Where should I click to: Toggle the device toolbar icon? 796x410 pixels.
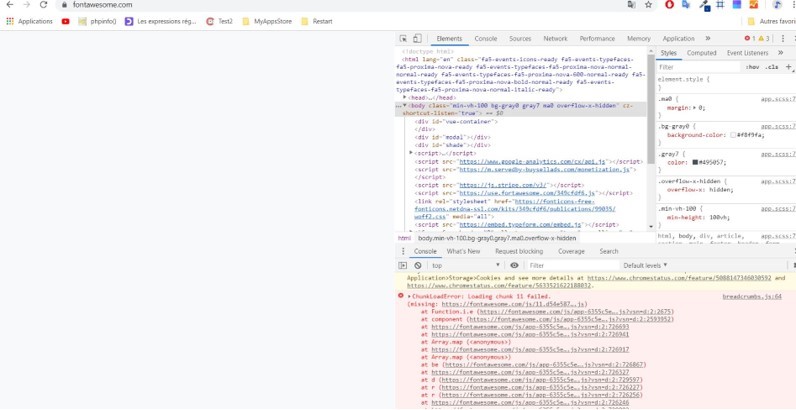[x=417, y=39]
